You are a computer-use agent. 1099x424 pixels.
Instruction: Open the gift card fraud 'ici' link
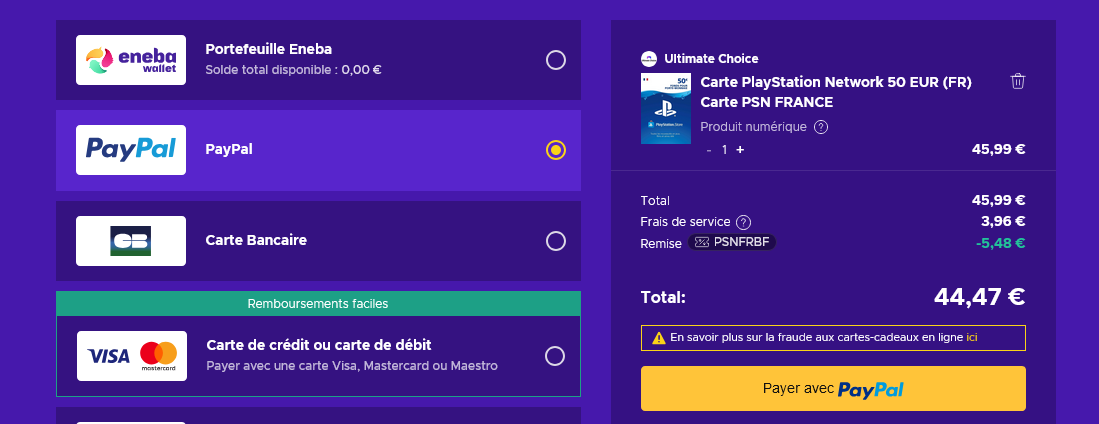[972, 338]
